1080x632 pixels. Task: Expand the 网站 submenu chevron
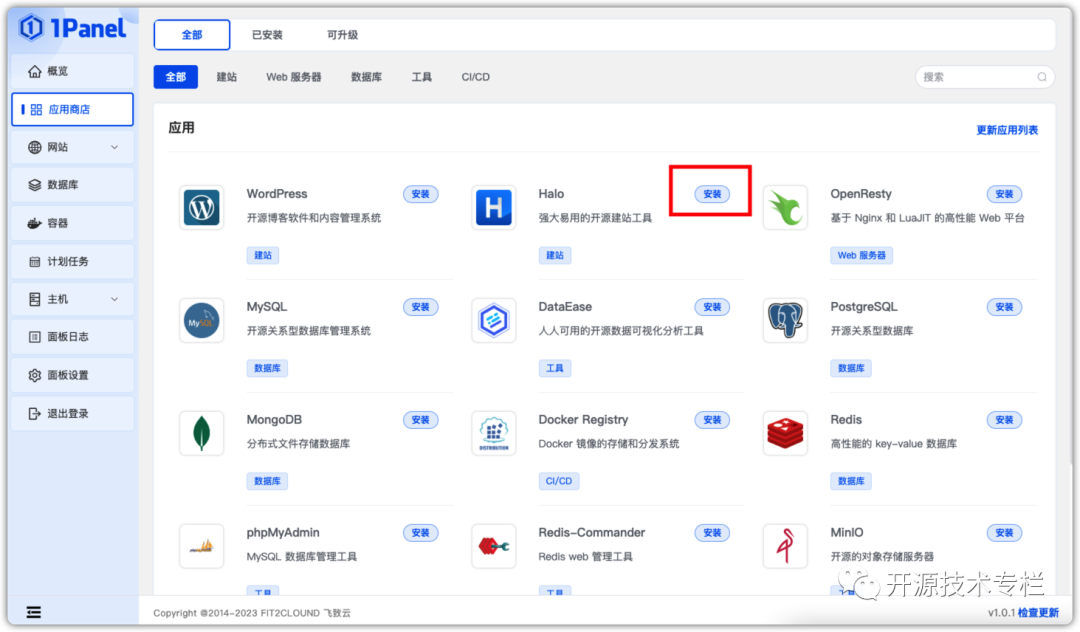pyautogui.click(x=114, y=147)
